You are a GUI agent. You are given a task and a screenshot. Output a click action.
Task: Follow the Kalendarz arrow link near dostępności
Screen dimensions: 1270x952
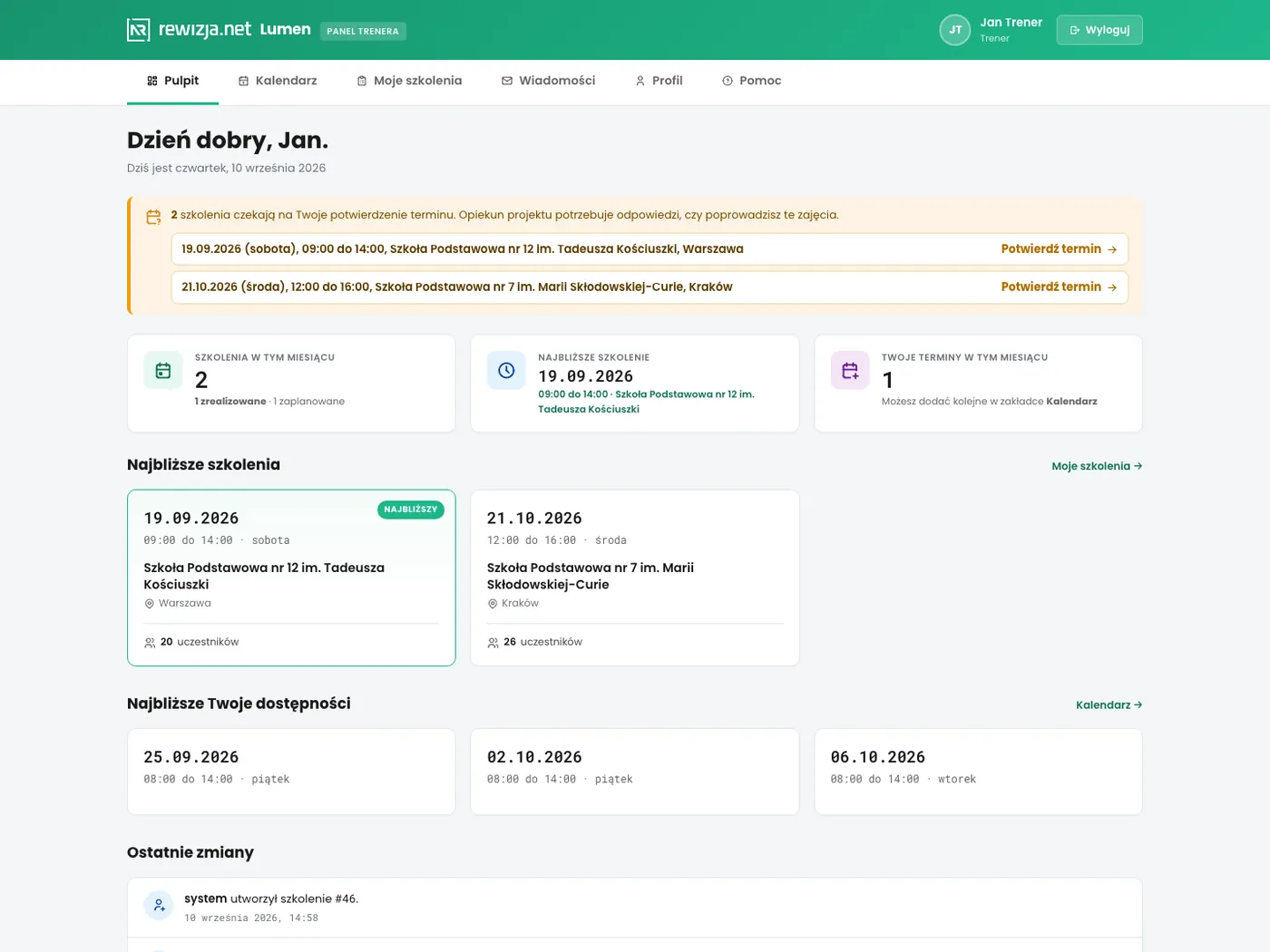point(1109,705)
